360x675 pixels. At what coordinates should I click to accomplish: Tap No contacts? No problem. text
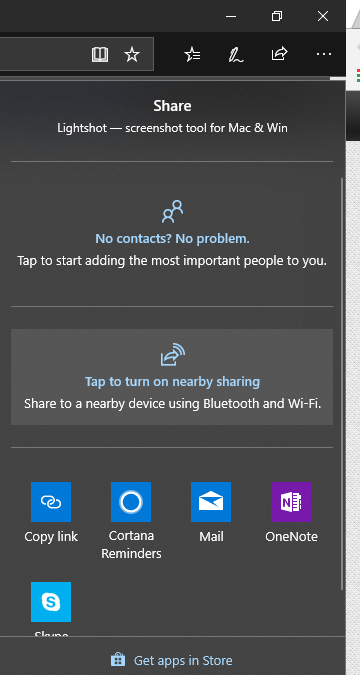click(x=172, y=238)
